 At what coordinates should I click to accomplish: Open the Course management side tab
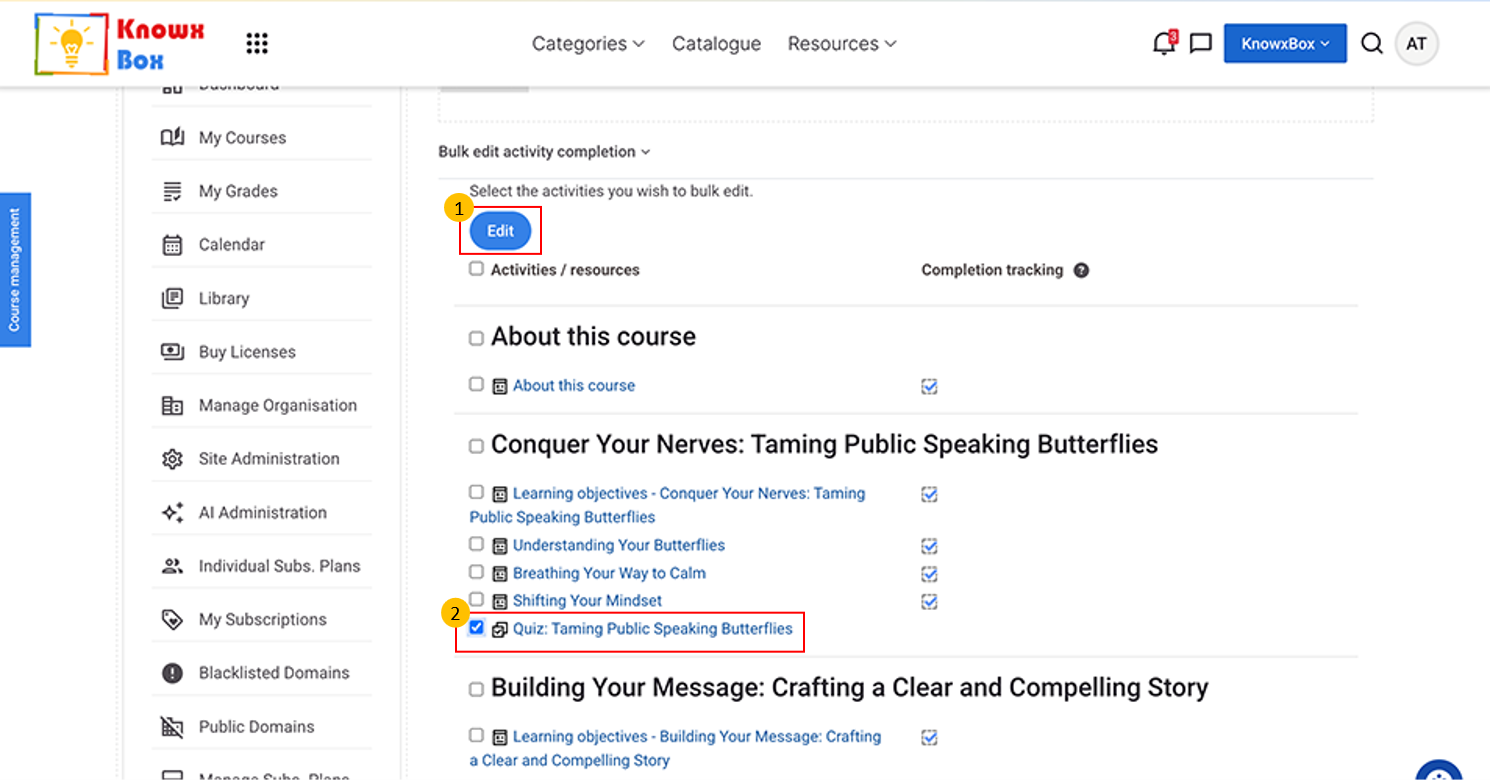(x=15, y=270)
